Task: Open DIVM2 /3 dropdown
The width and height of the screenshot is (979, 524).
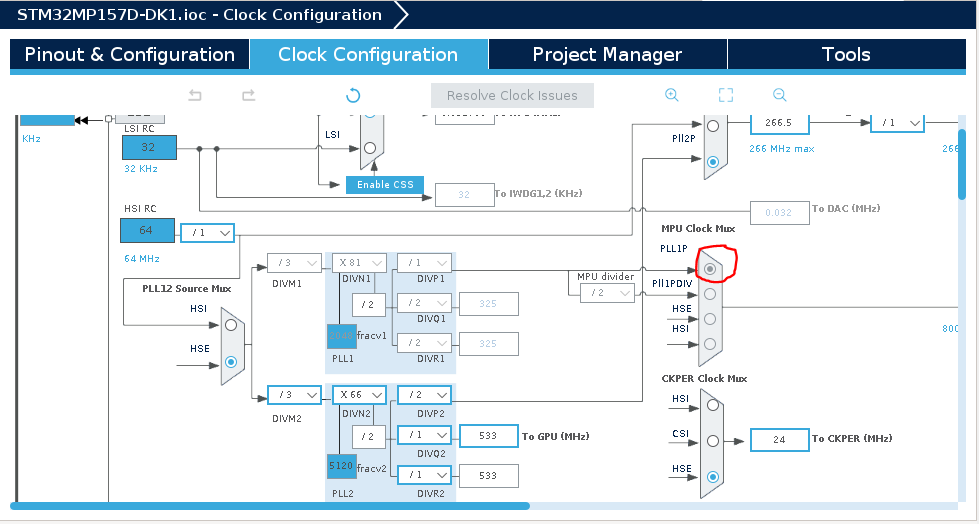Action: [294, 395]
